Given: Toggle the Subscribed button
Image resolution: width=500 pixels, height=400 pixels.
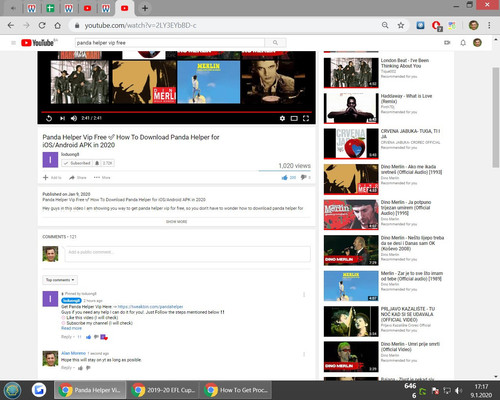Looking at the screenshot, I should coord(77,163).
